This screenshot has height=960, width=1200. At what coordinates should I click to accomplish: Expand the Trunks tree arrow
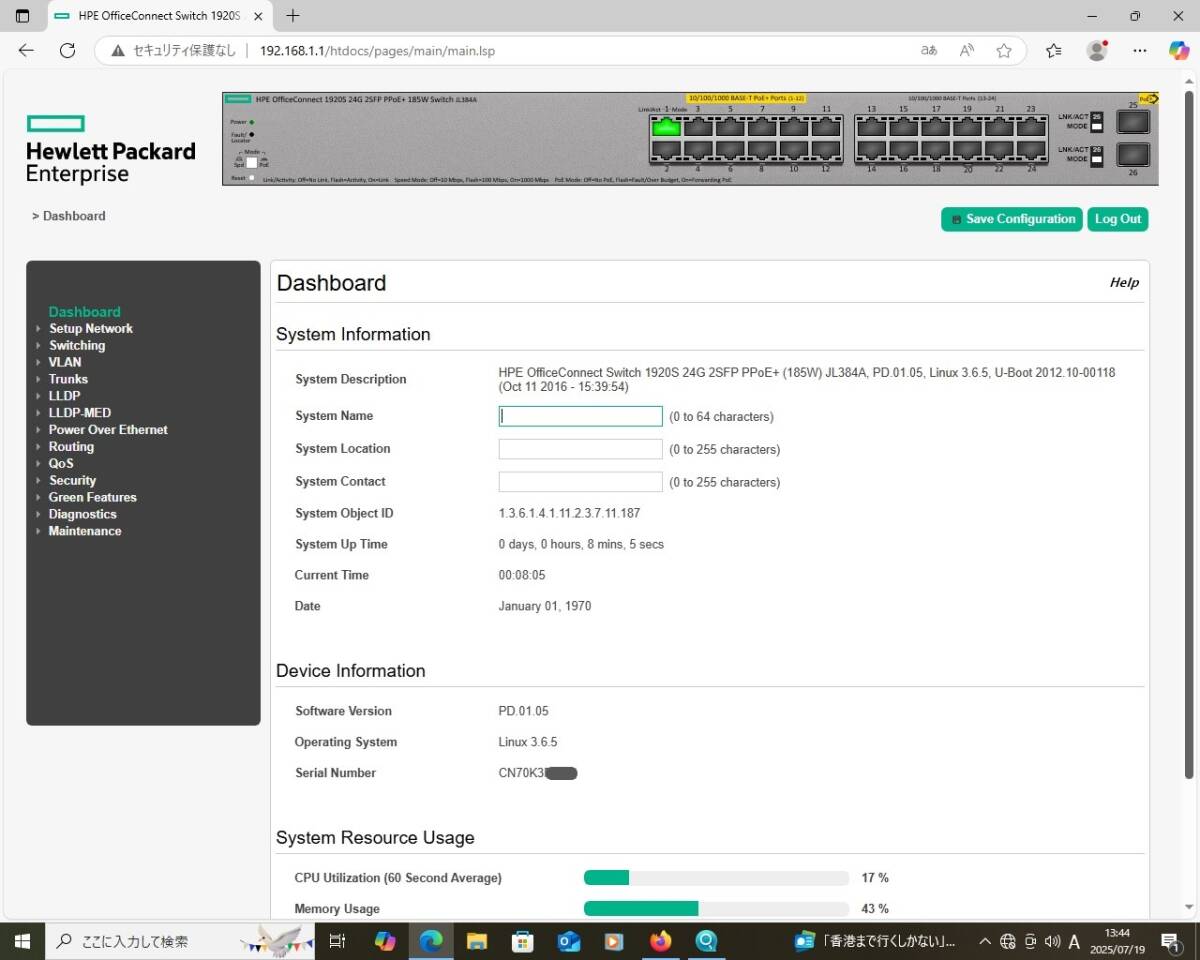[39, 380]
